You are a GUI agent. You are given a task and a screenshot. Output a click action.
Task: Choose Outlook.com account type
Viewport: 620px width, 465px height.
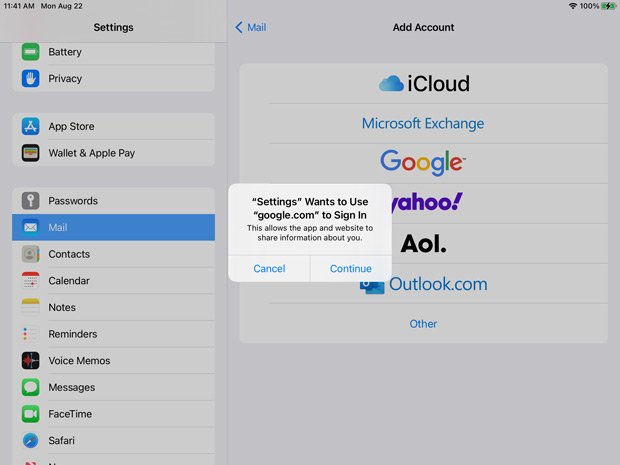point(423,284)
